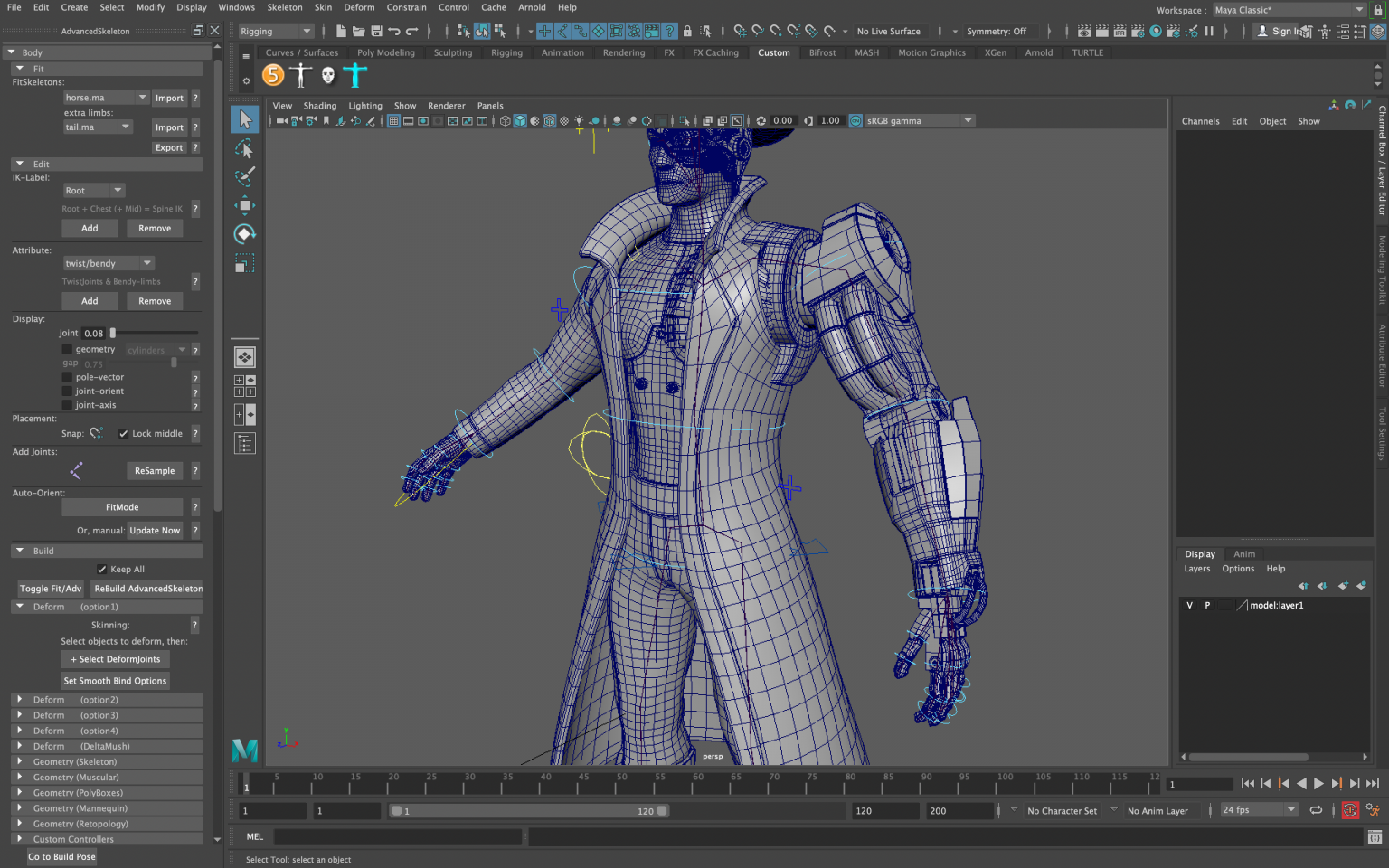Open the Shading viewport menu
1389x868 pixels.
[x=320, y=106]
